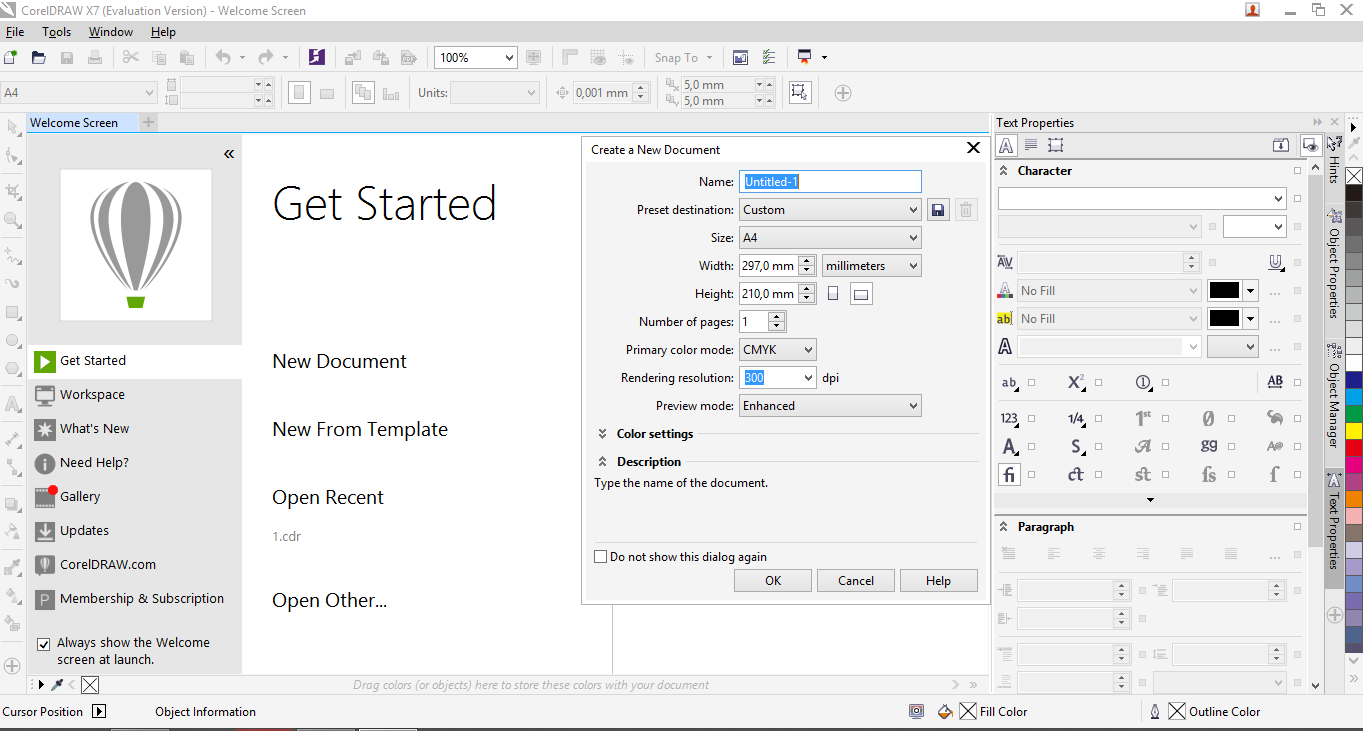Show the Frame tab icon in Text Properties

point(1056,145)
